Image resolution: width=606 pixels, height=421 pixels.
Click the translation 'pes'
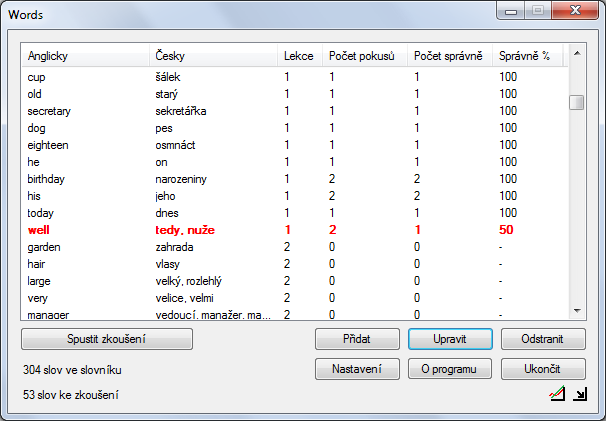[164, 128]
